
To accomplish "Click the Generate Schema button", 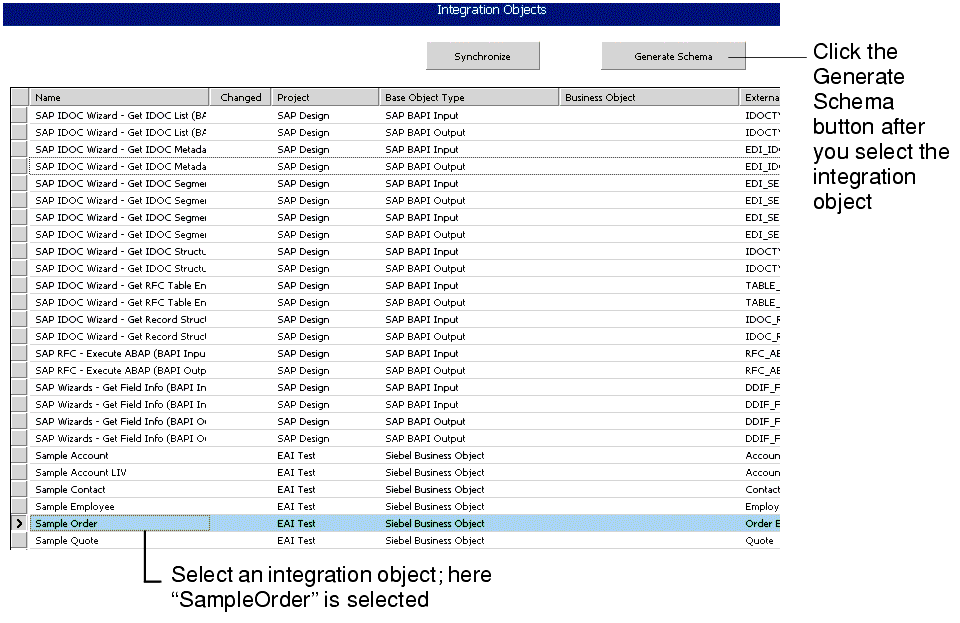I will pyautogui.click(x=673, y=56).
